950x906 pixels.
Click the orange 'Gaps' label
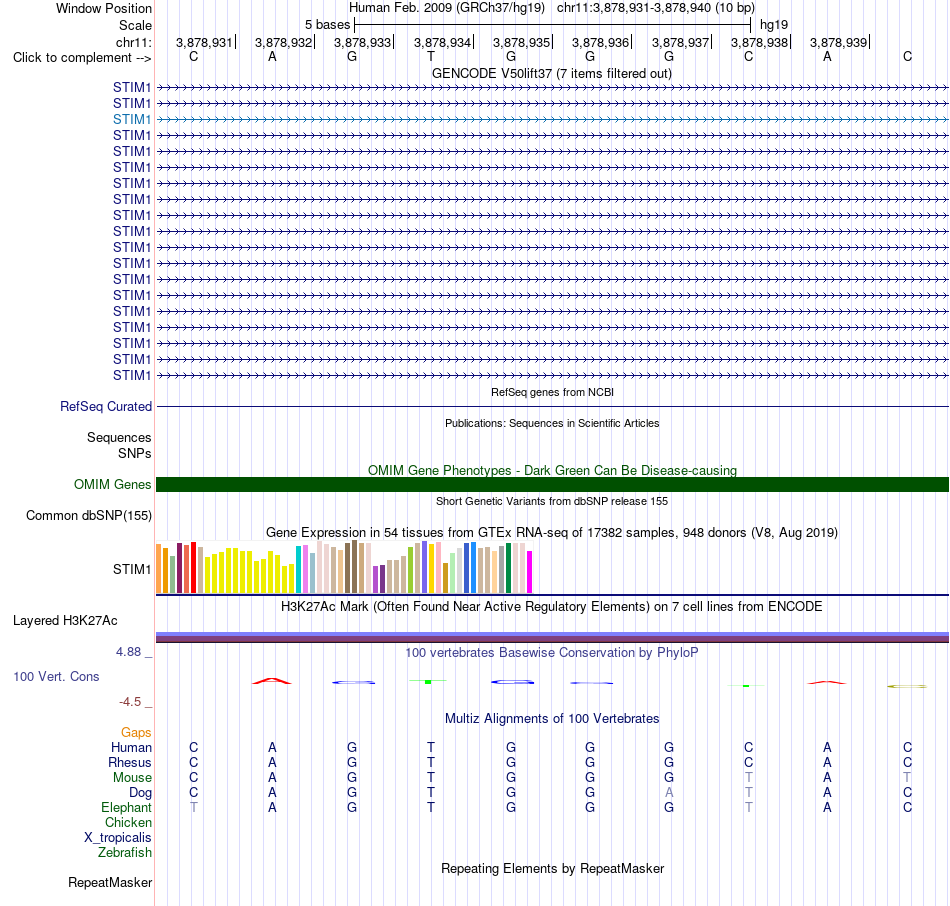click(x=136, y=733)
